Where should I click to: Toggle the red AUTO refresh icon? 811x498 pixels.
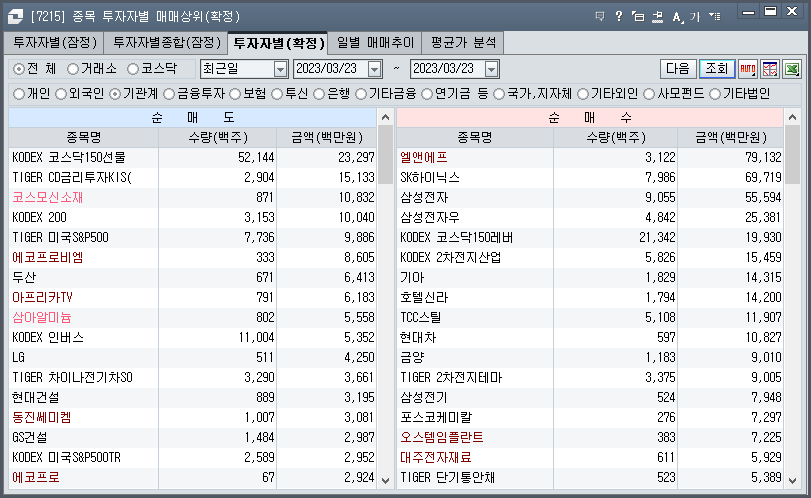(x=747, y=69)
